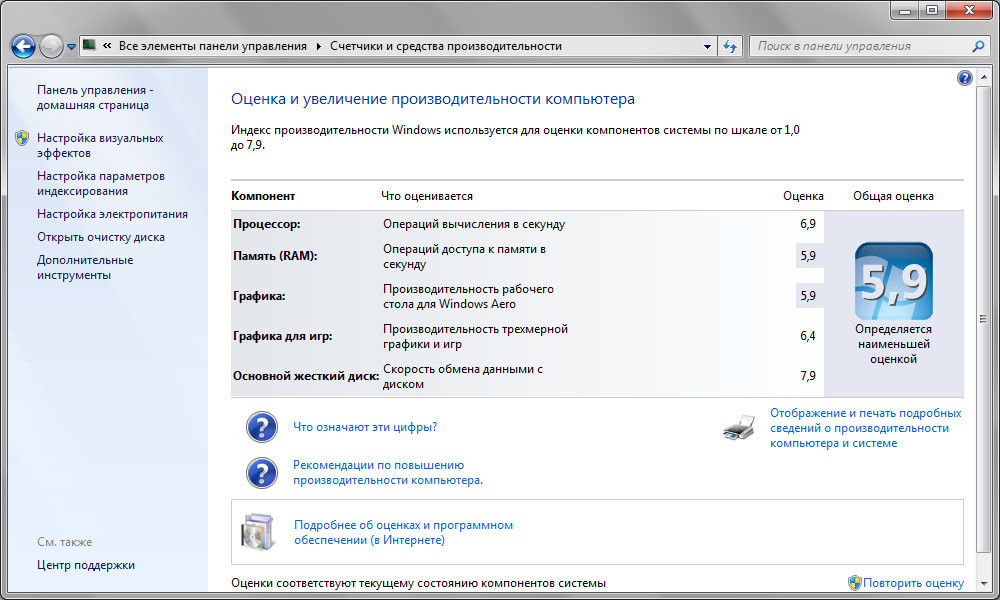Expand the address bar history dropdown

click(x=706, y=46)
